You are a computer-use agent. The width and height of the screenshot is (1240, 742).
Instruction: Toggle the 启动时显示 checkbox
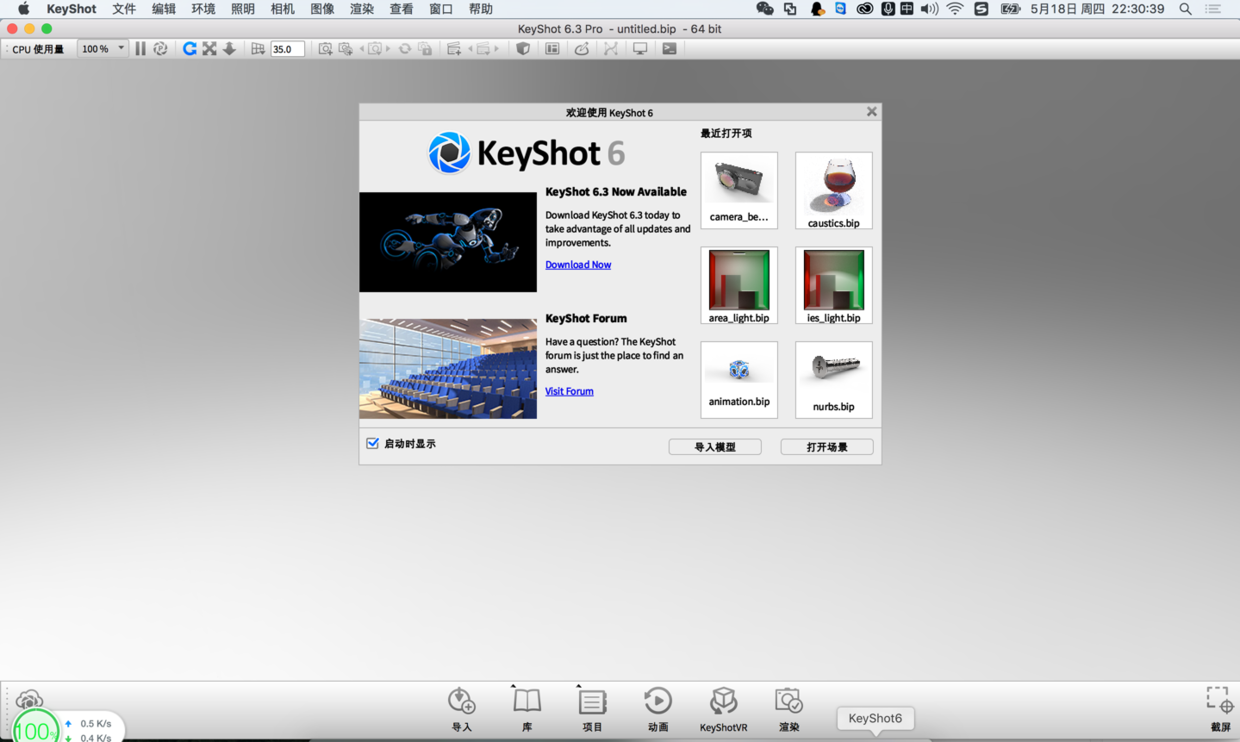click(372, 443)
